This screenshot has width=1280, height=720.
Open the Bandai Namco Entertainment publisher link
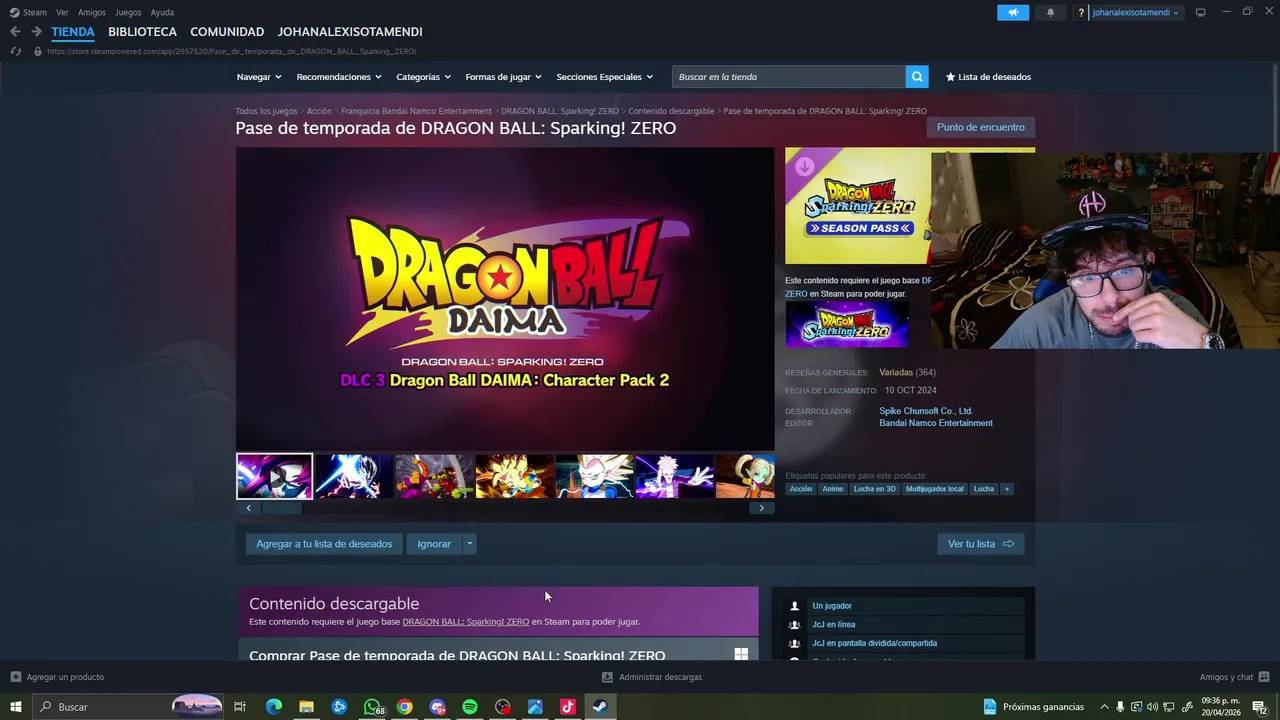click(936, 423)
